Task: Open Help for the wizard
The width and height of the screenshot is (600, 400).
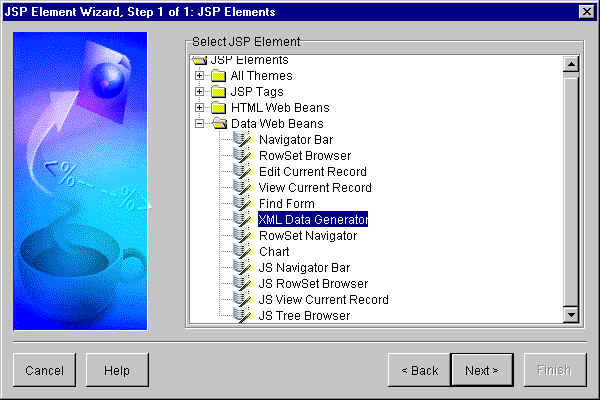Action: 116,370
